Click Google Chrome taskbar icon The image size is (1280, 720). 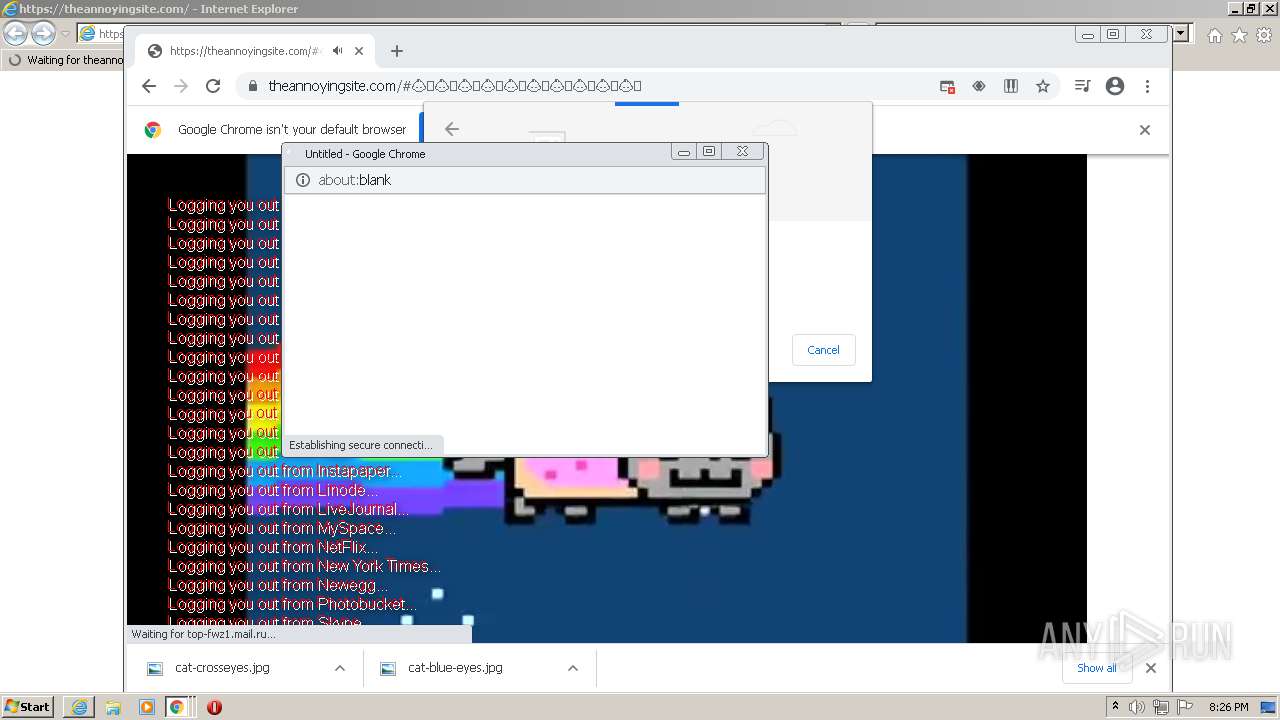pos(177,707)
